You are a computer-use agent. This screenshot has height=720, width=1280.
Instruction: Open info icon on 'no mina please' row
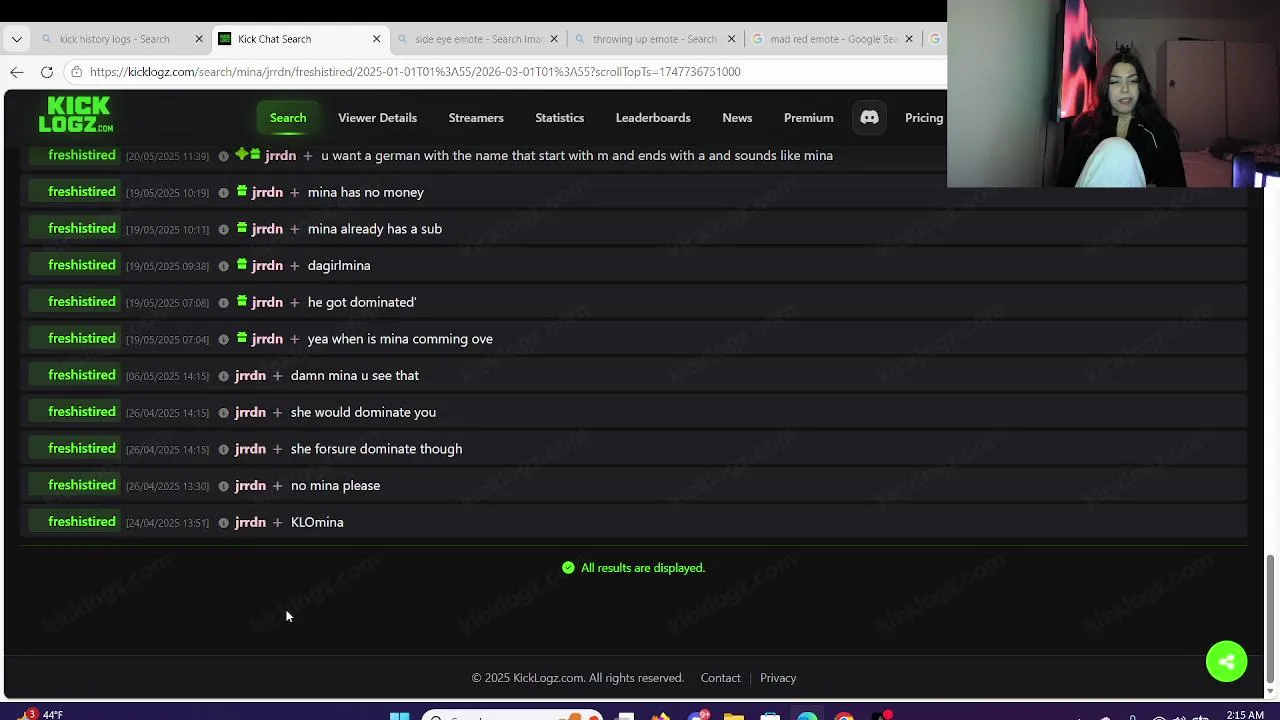[224, 486]
